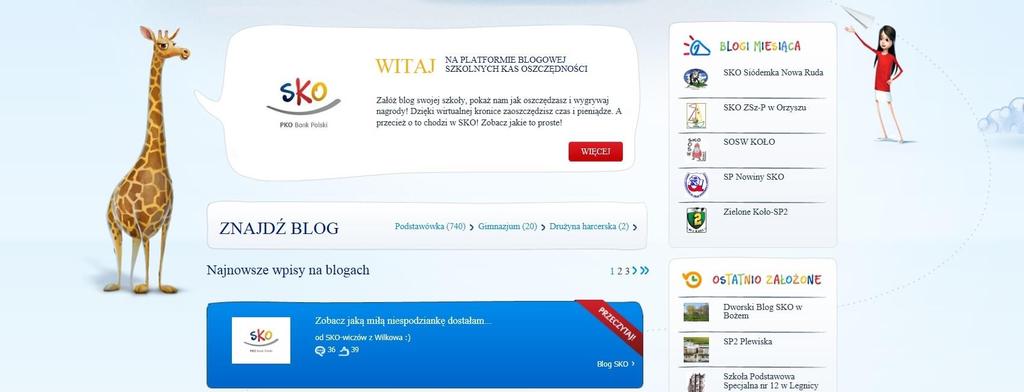
Task: Go to page 2 of newest posts
Action: (620, 270)
